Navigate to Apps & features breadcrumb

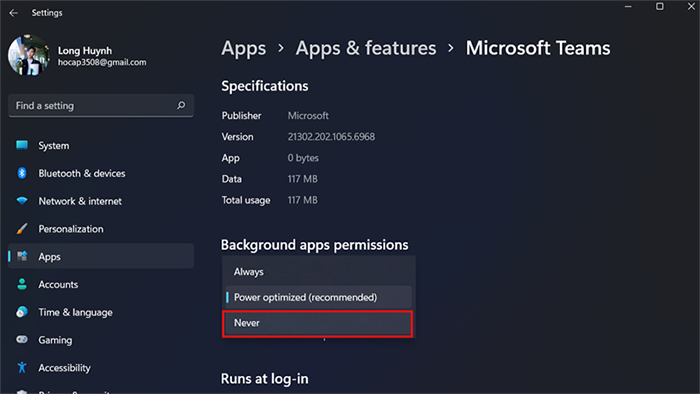pyautogui.click(x=366, y=48)
